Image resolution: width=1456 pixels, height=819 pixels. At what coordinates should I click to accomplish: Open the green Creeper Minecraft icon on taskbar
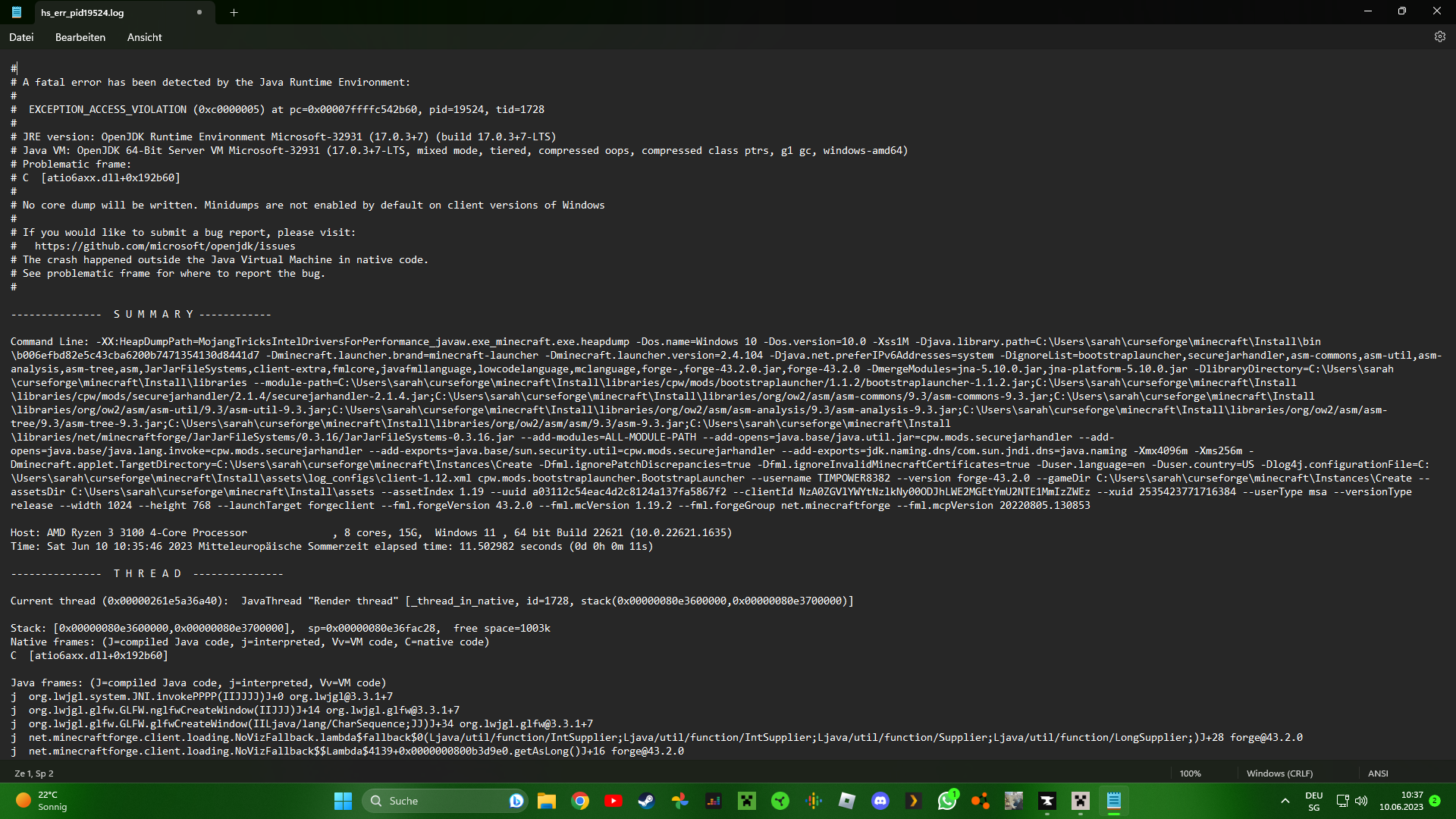(747, 801)
